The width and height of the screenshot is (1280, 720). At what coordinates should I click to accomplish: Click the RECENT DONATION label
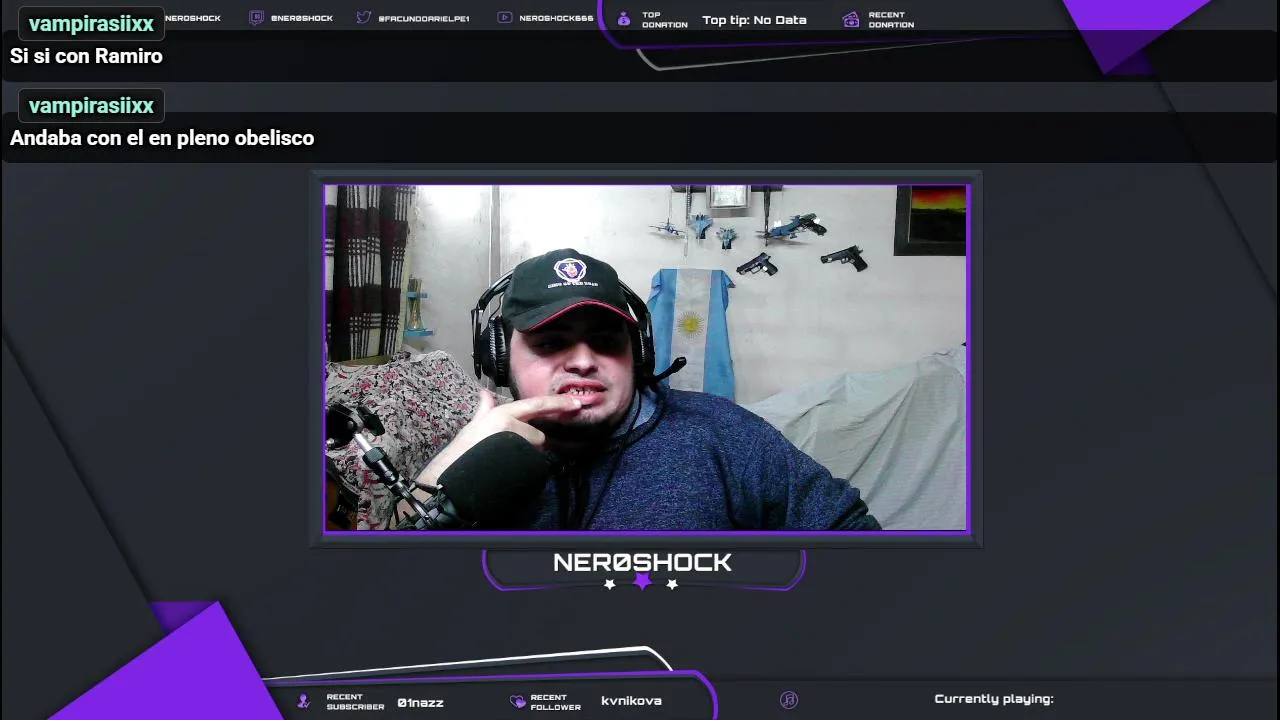point(891,20)
